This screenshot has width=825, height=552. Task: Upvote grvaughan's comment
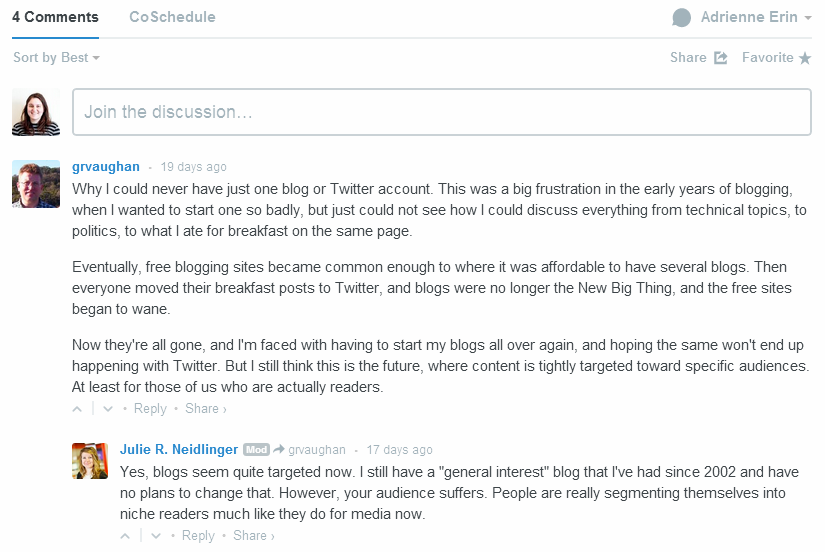[78, 409]
